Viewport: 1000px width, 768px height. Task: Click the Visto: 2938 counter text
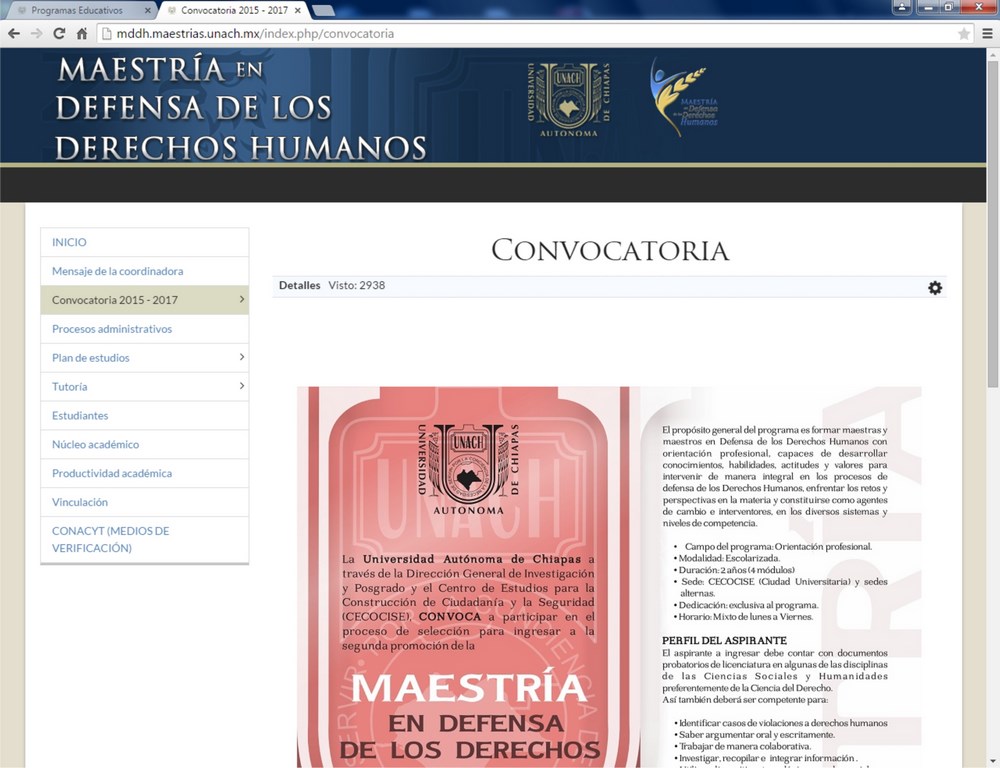(x=357, y=285)
